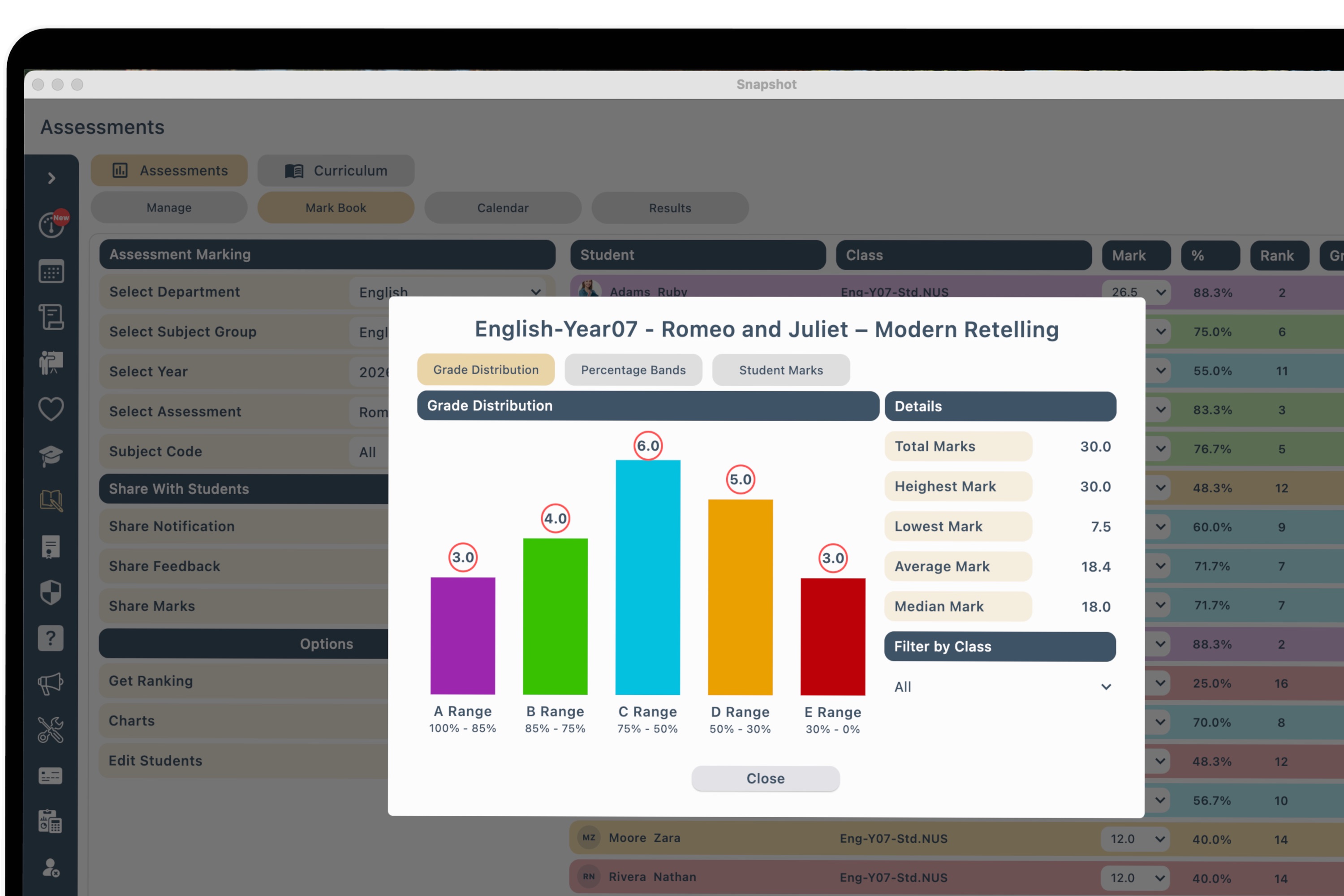This screenshot has width=1344, height=896.
Task: Click the orange D Range bar
Action: [741, 597]
